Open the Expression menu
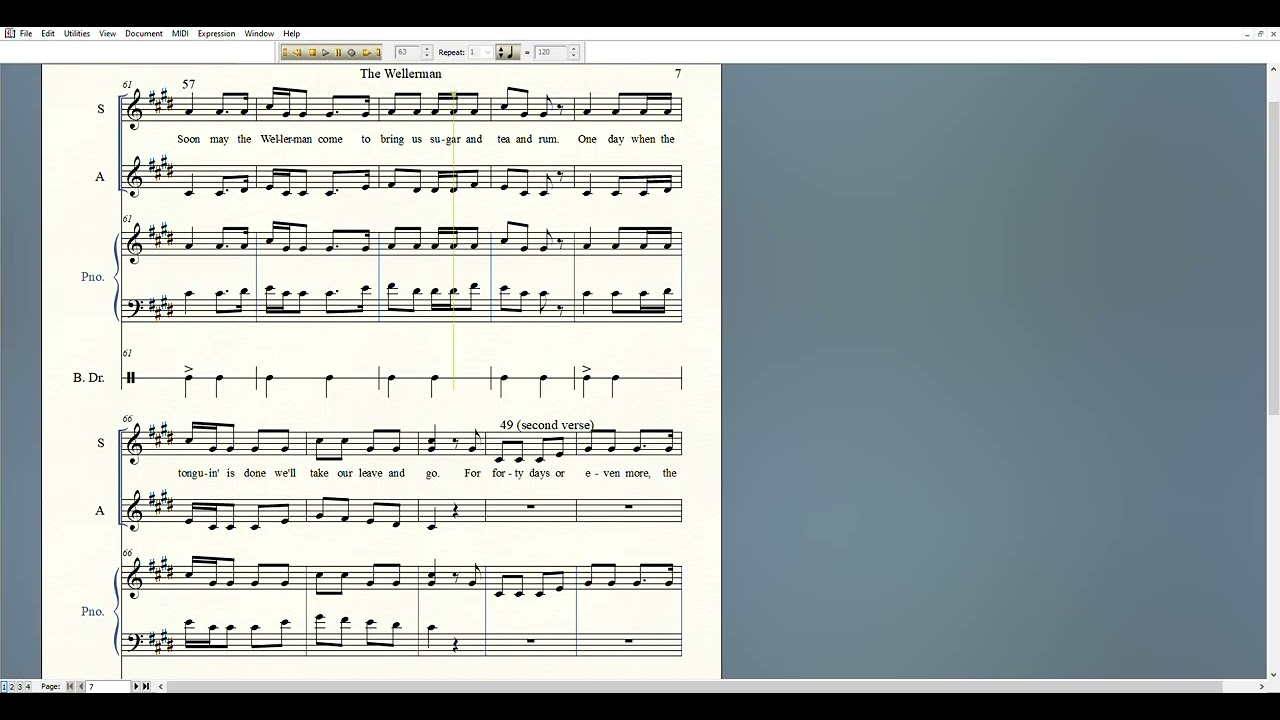The height and width of the screenshot is (720, 1280). 216,34
